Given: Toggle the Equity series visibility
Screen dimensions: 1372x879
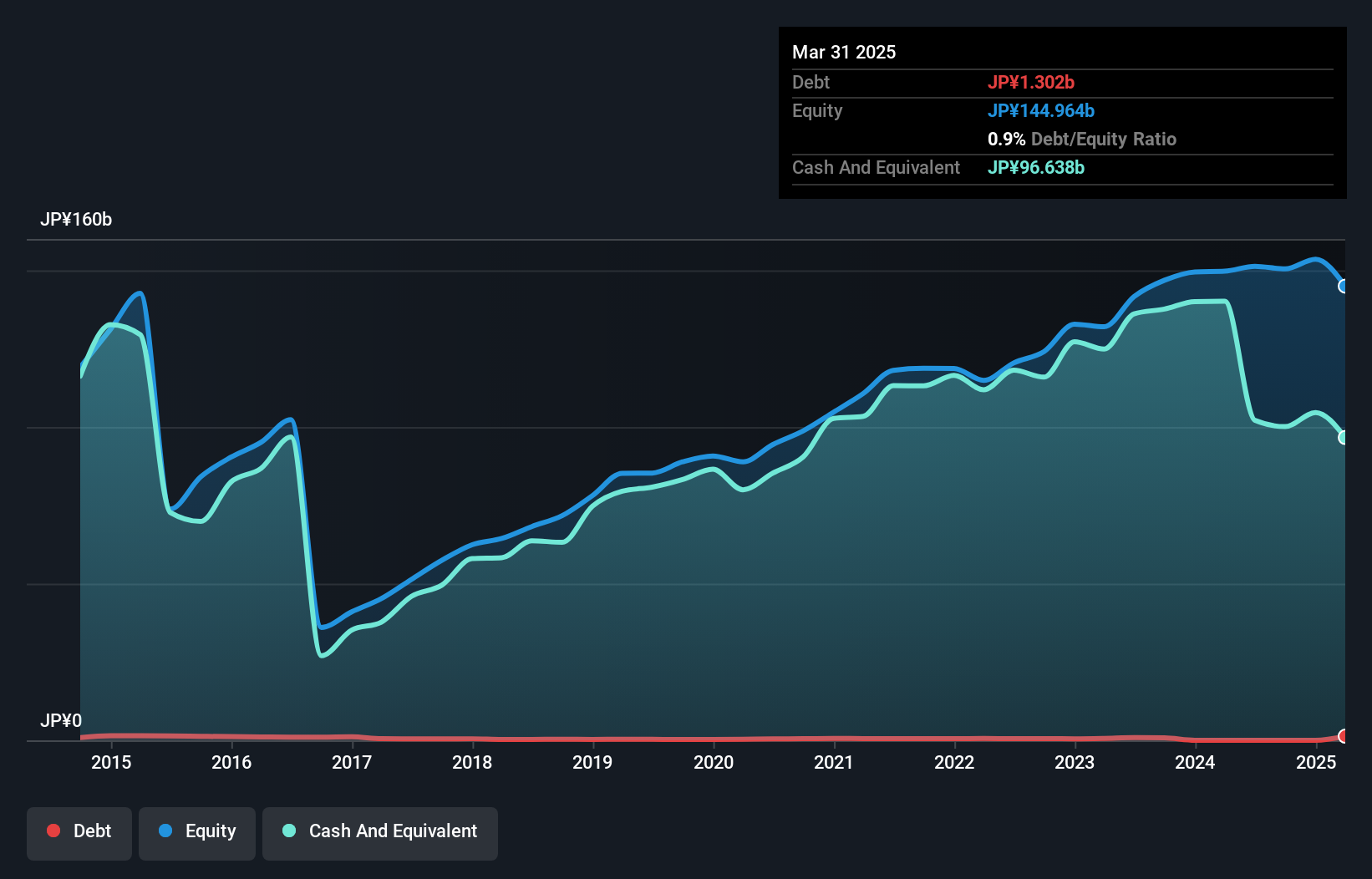Looking at the screenshot, I should pos(196,832).
